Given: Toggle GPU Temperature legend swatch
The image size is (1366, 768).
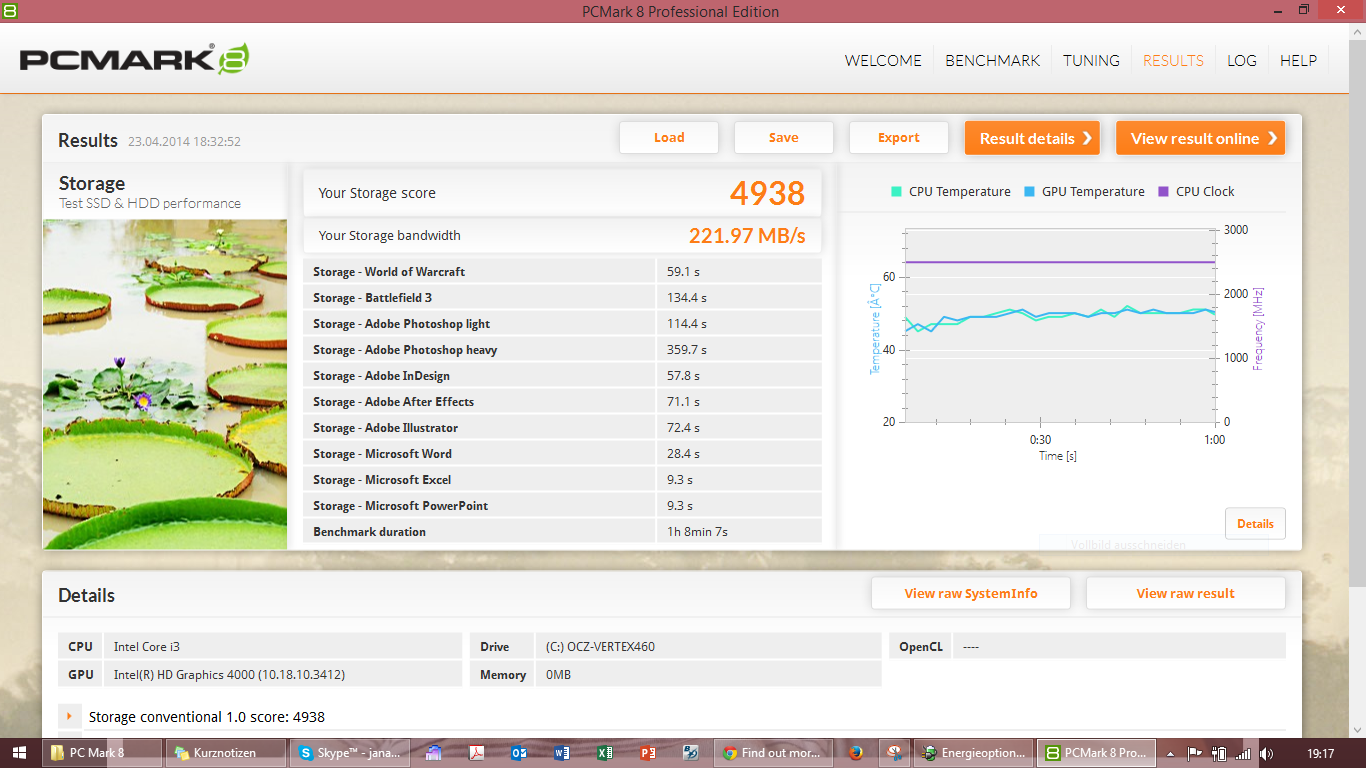Looking at the screenshot, I should (1029, 191).
